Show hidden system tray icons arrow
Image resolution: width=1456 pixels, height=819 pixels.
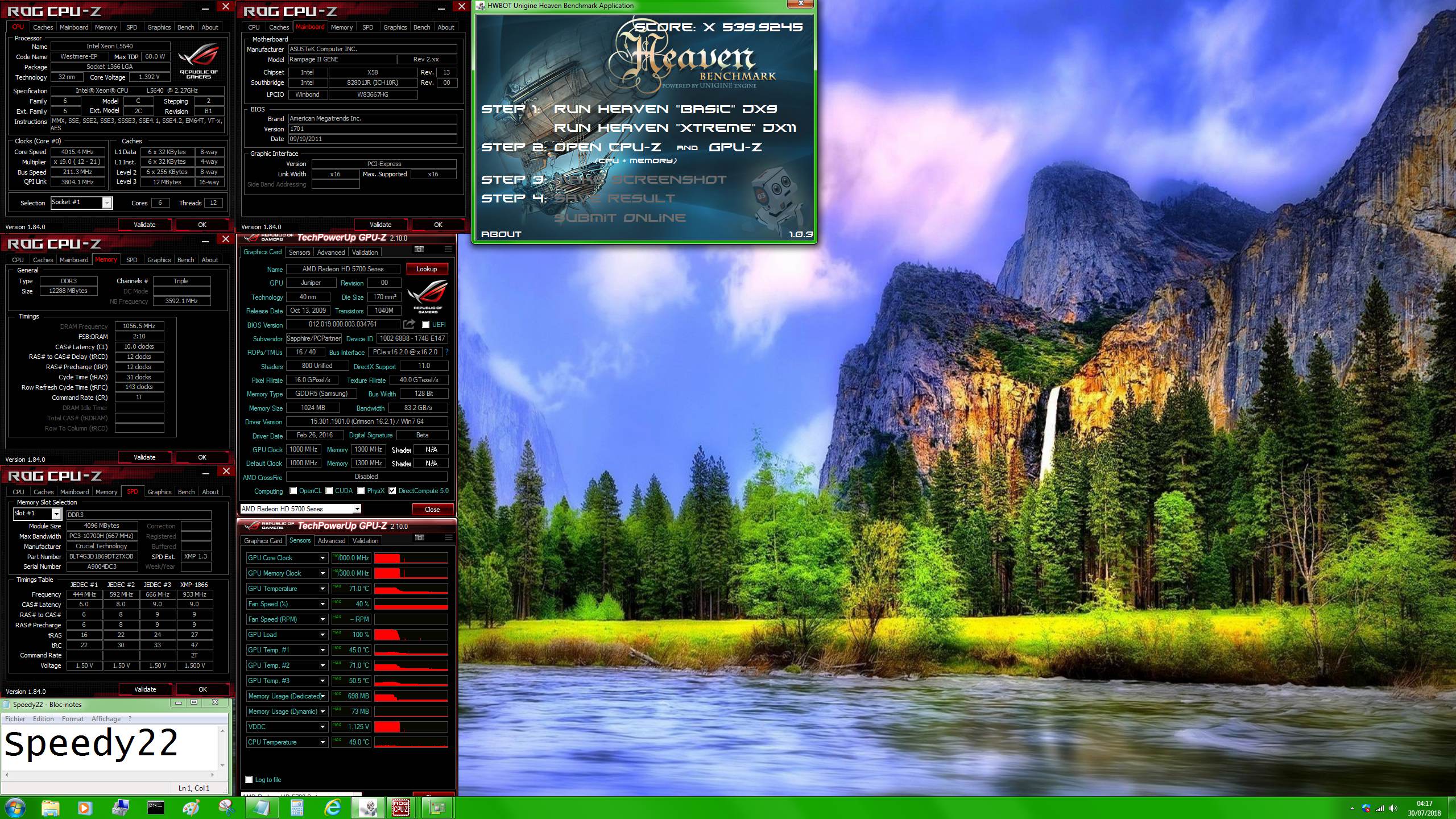click(x=1352, y=808)
